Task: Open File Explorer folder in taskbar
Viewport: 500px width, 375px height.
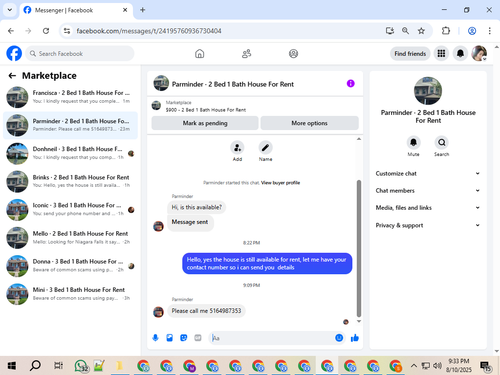Action: click(119, 366)
